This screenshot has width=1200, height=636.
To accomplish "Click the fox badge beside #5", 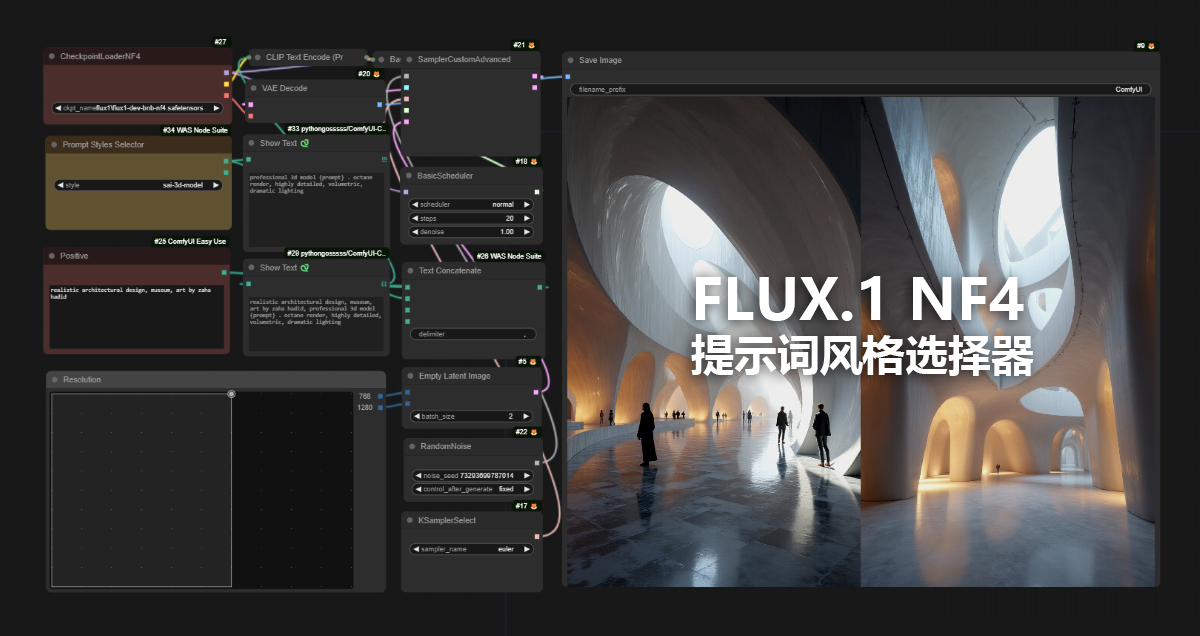I will pyautogui.click(x=535, y=361).
